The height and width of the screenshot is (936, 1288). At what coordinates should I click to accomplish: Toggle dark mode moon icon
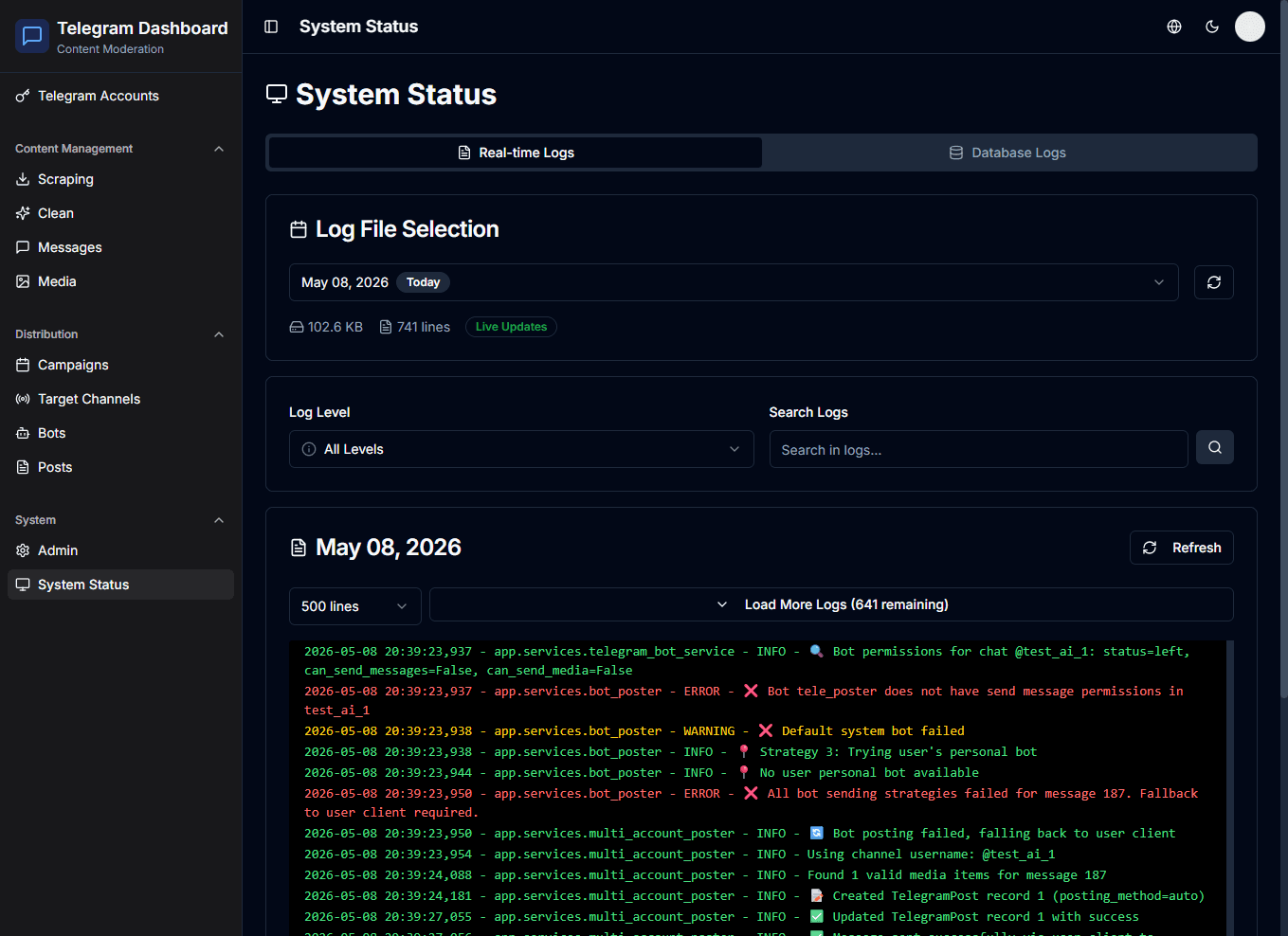[x=1212, y=27]
